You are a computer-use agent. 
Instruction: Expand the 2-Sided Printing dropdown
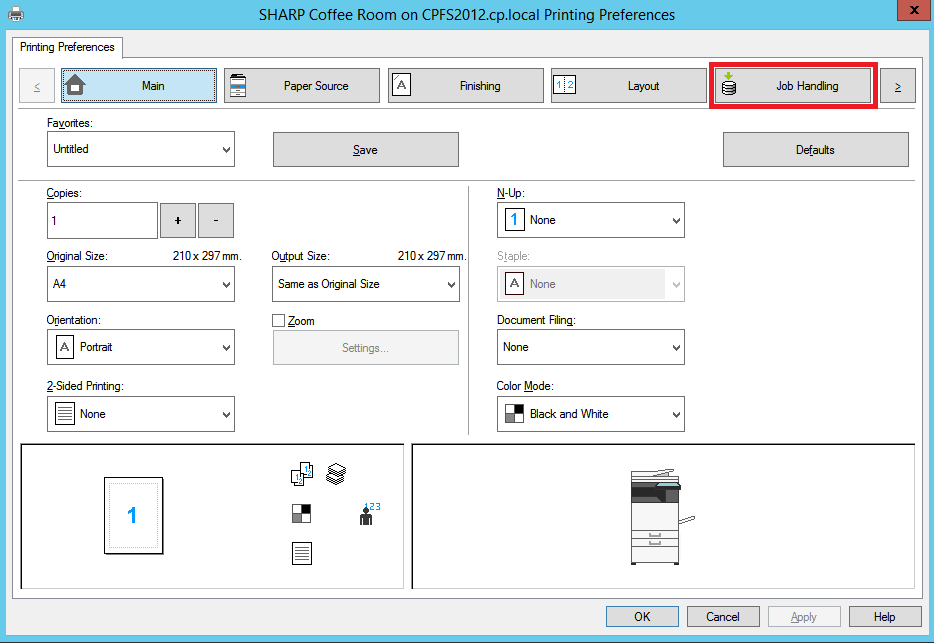141,414
